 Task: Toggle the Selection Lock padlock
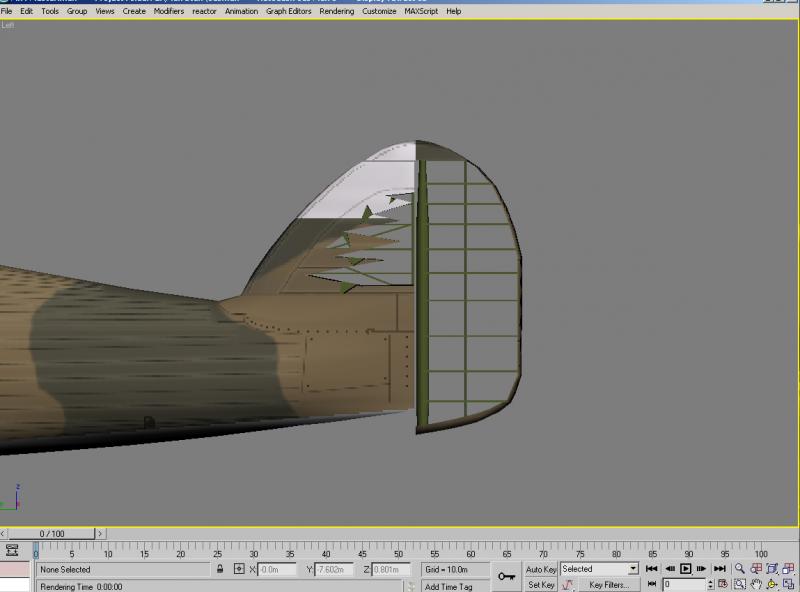point(220,569)
